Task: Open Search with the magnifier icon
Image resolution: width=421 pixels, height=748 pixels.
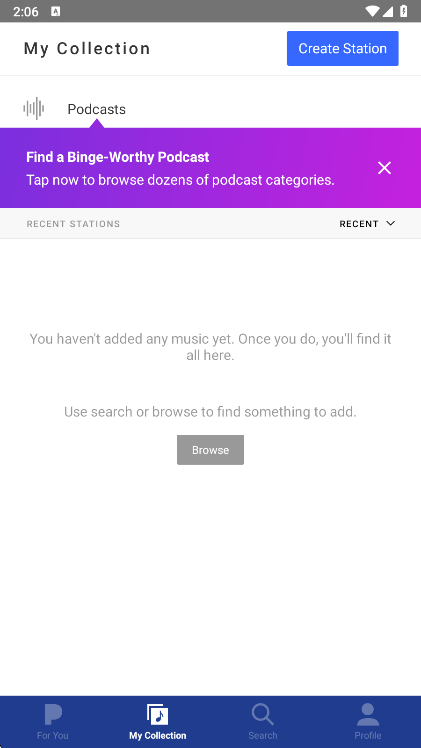Action: pos(263,715)
